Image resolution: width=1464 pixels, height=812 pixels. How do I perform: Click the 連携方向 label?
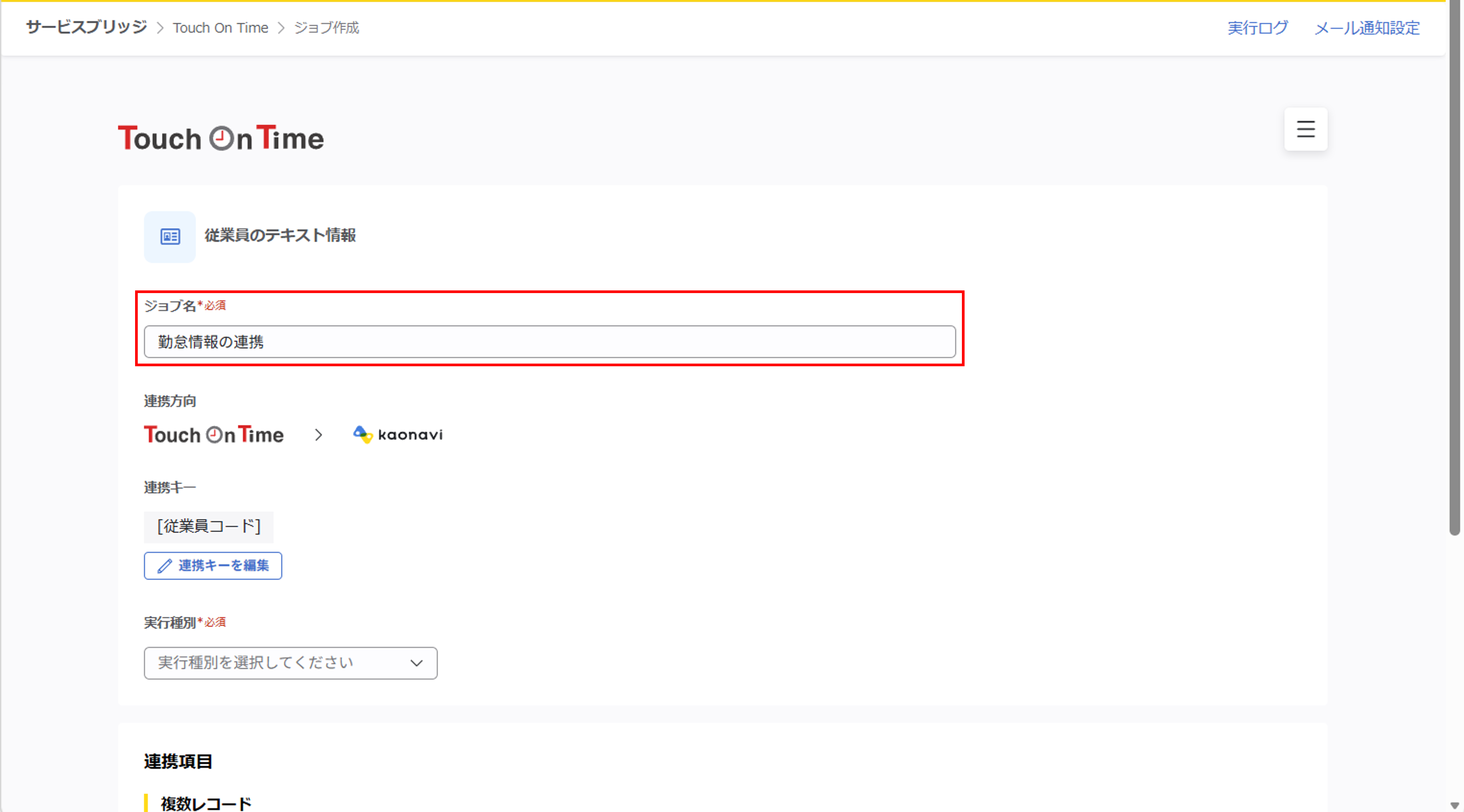(170, 401)
